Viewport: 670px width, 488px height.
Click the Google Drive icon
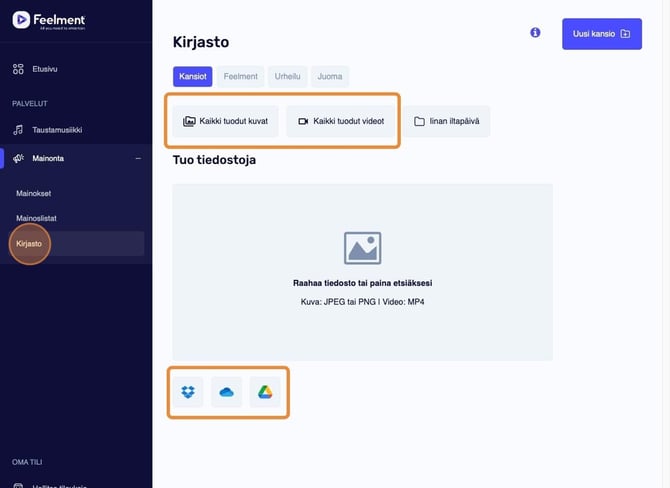coord(265,392)
